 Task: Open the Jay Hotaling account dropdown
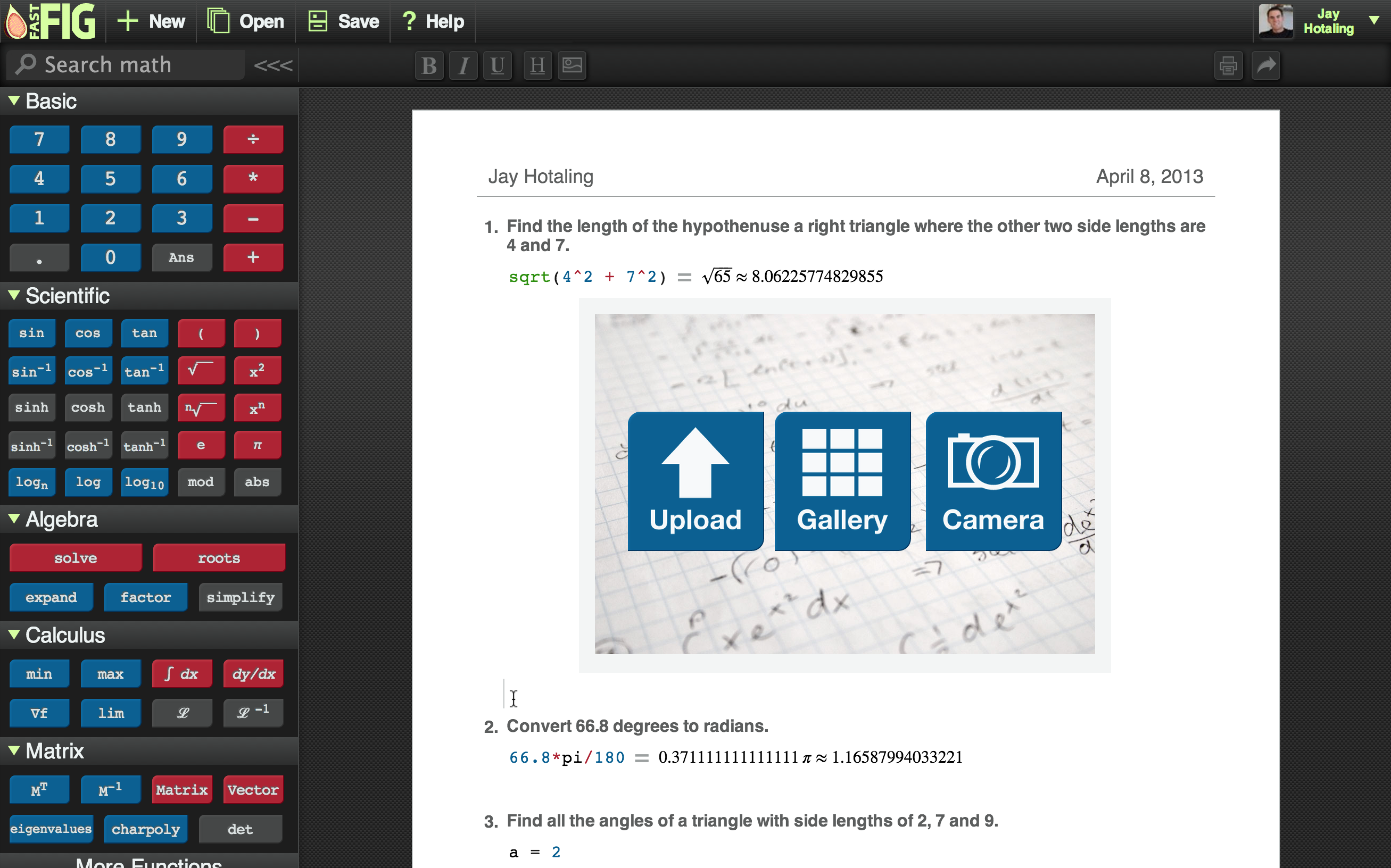point(1374,21)
